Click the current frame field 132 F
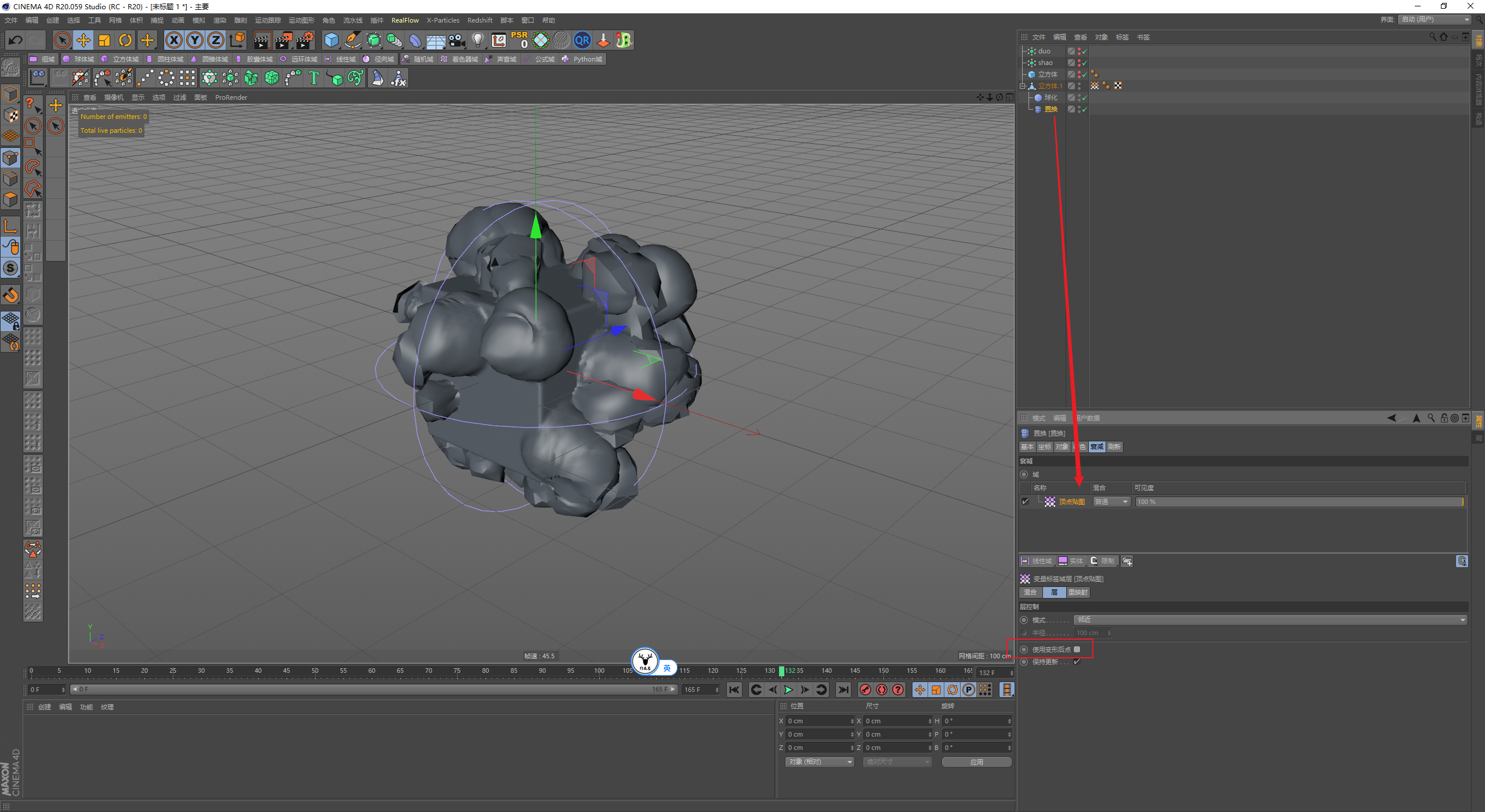1485x812 pixels. (995, 673)
